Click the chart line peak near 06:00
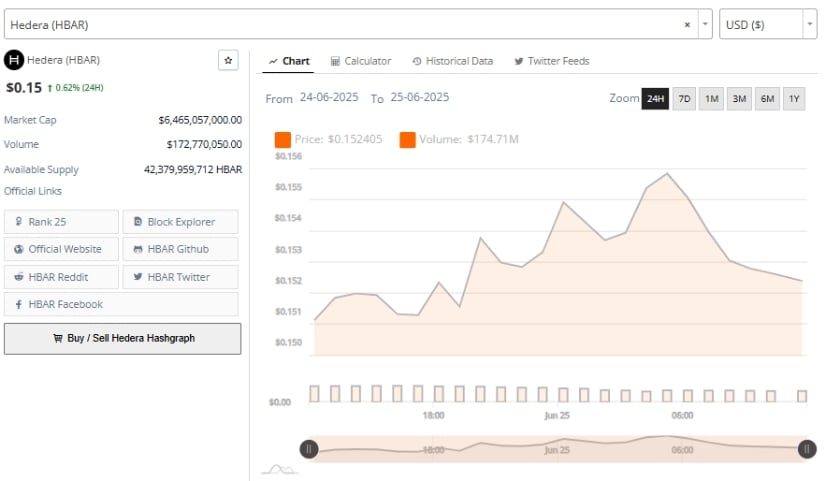 click(x=668, y=173)
